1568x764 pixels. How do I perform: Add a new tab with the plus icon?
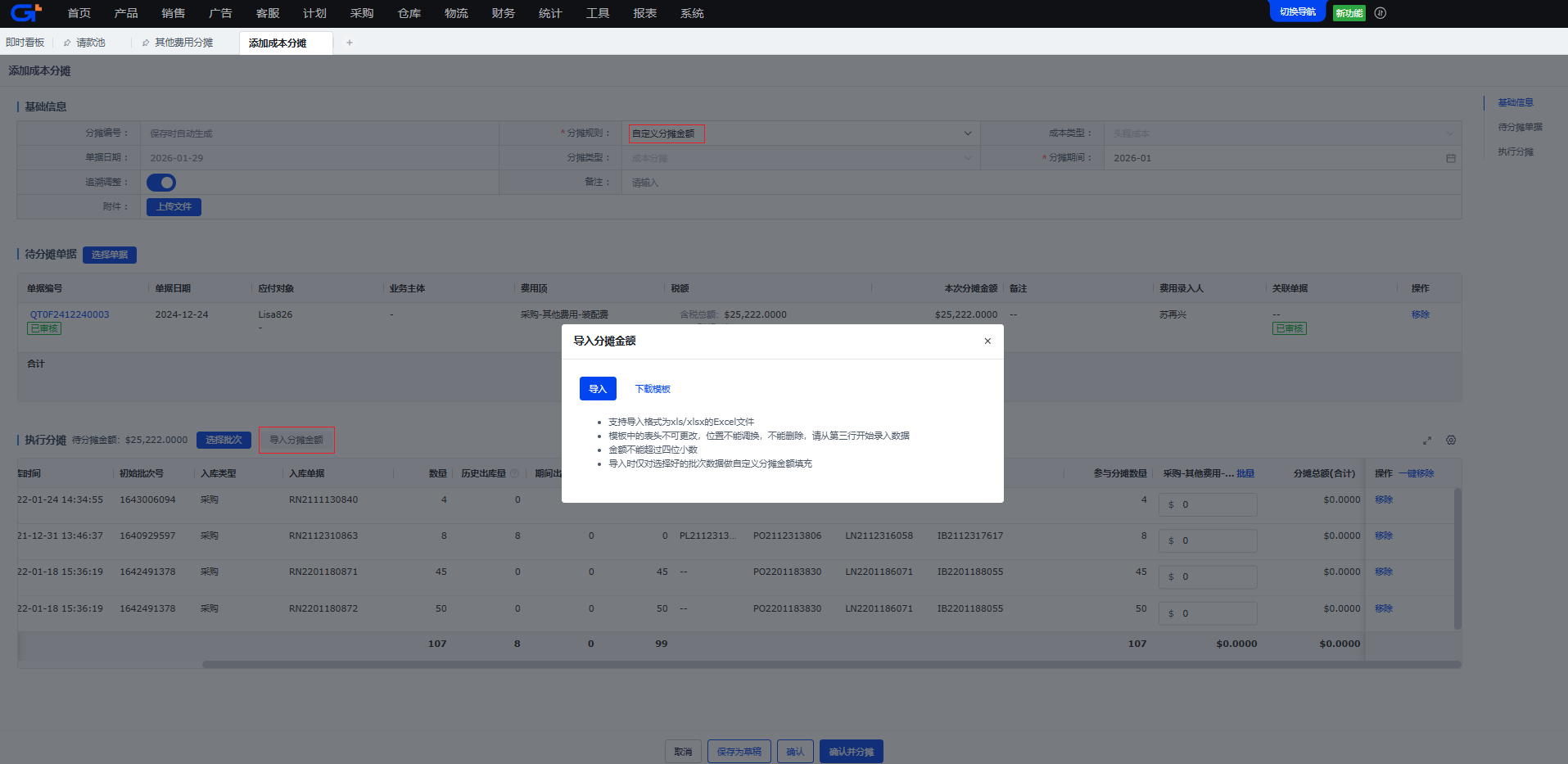[x=350, y=43]
